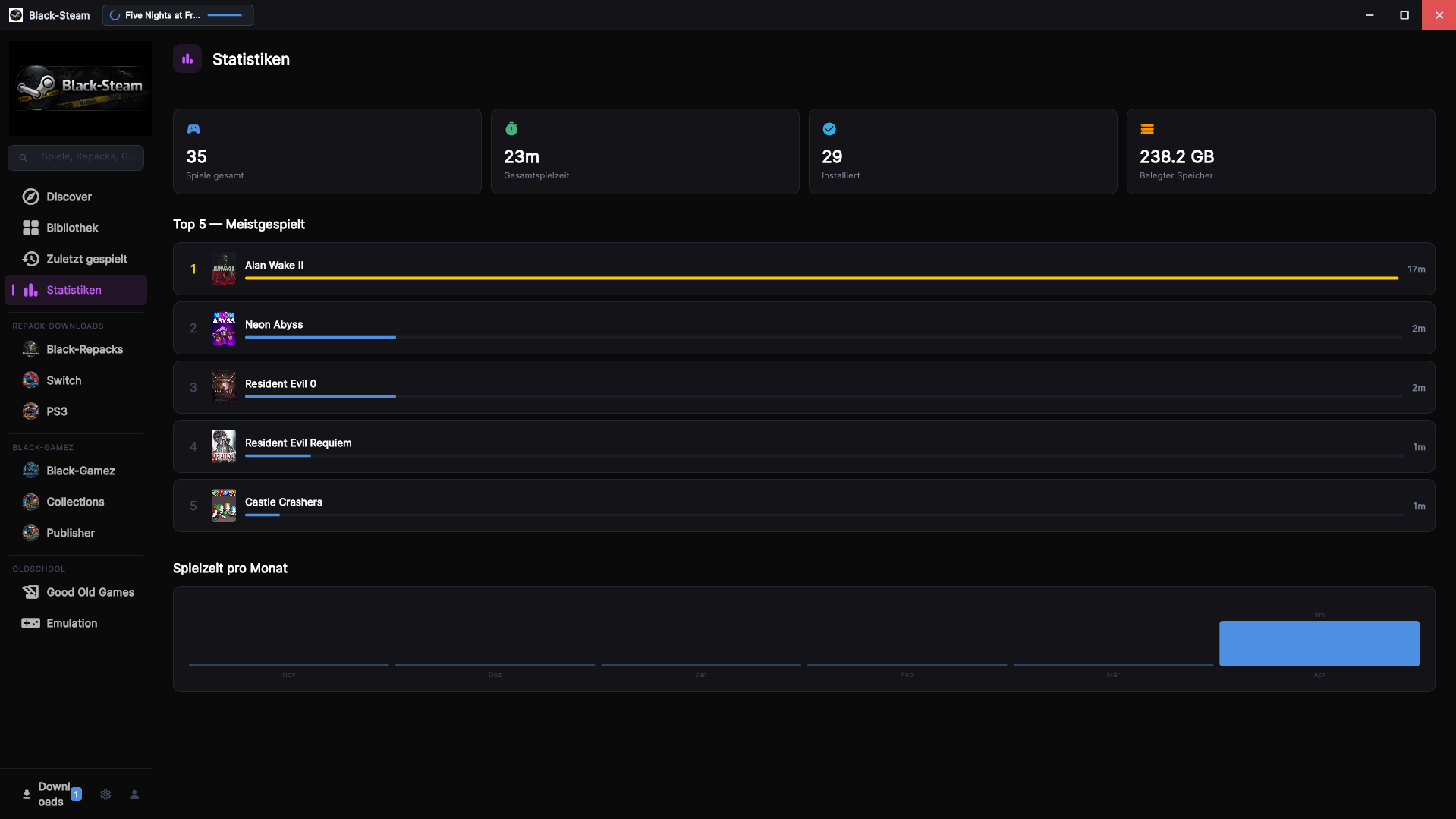Image resolution: width=1456 pixels, height=819 pixels.
Task: Click the Zuletzt gespielt history icon
Action: 30,259
